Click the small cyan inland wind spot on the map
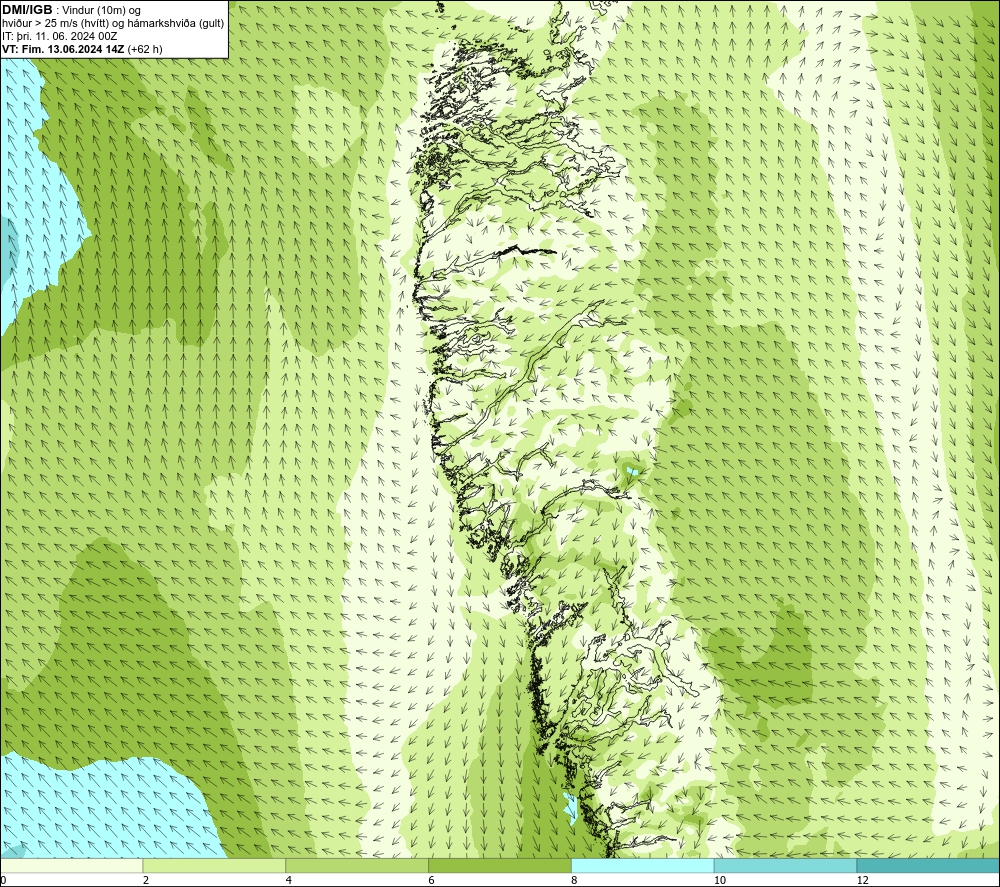 pos(632,471)
